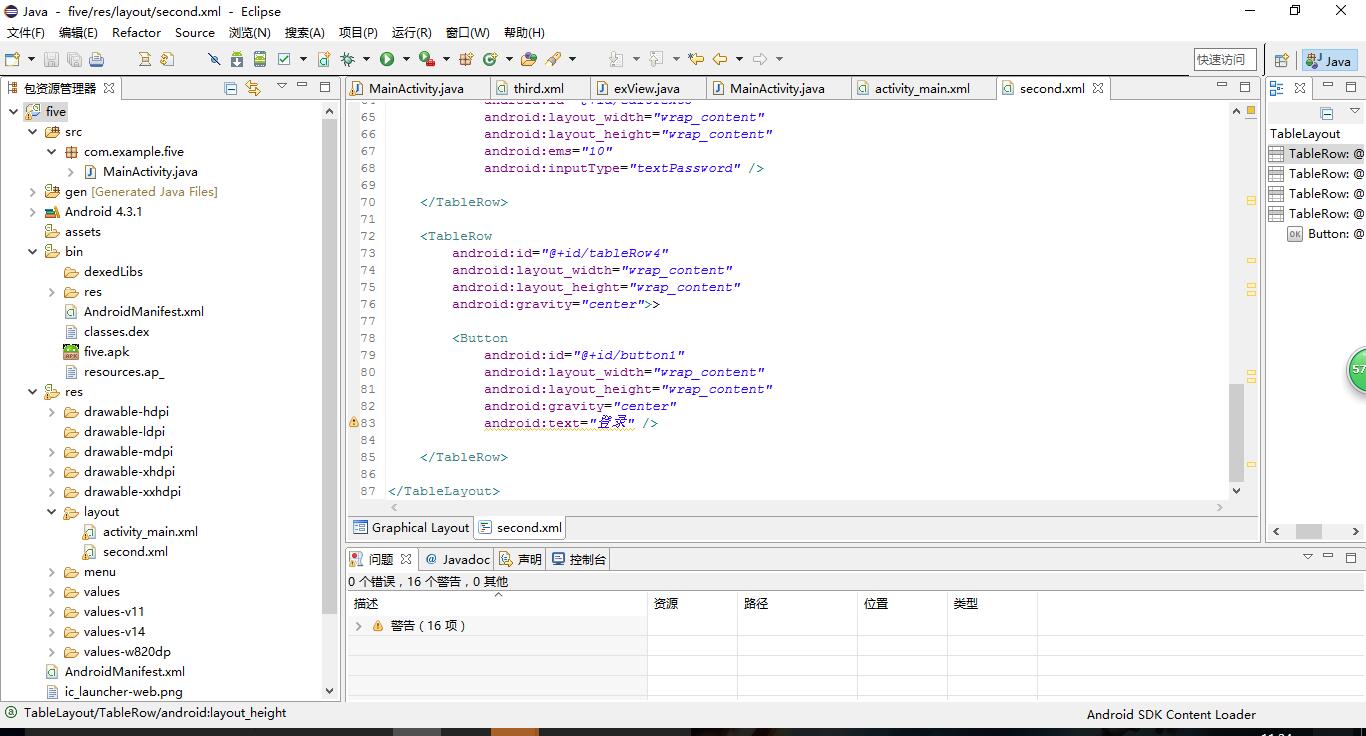Select activity_main.xml in layout folder

[150, 531]
